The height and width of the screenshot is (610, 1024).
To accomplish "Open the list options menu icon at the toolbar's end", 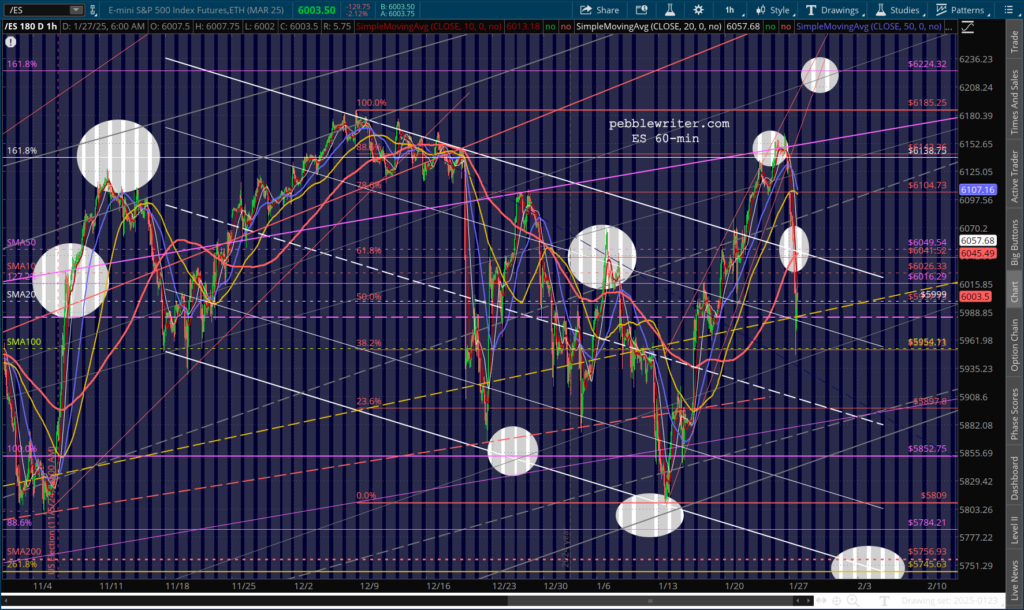I will tap(1008, 10).
